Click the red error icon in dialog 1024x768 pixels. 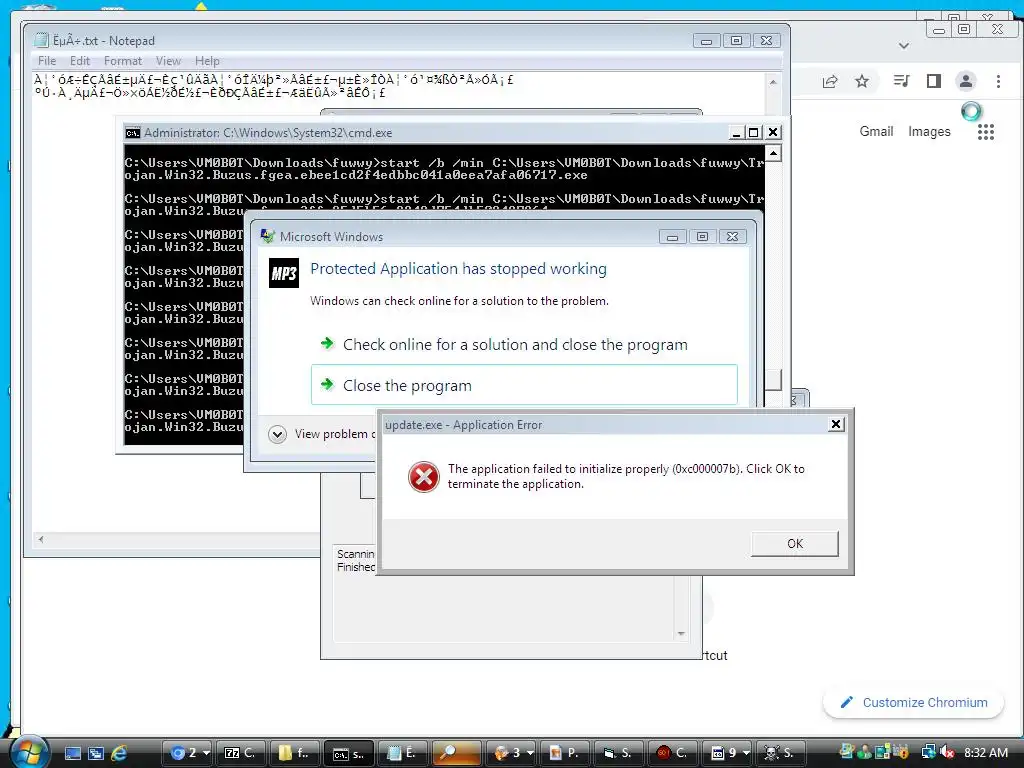424,477
